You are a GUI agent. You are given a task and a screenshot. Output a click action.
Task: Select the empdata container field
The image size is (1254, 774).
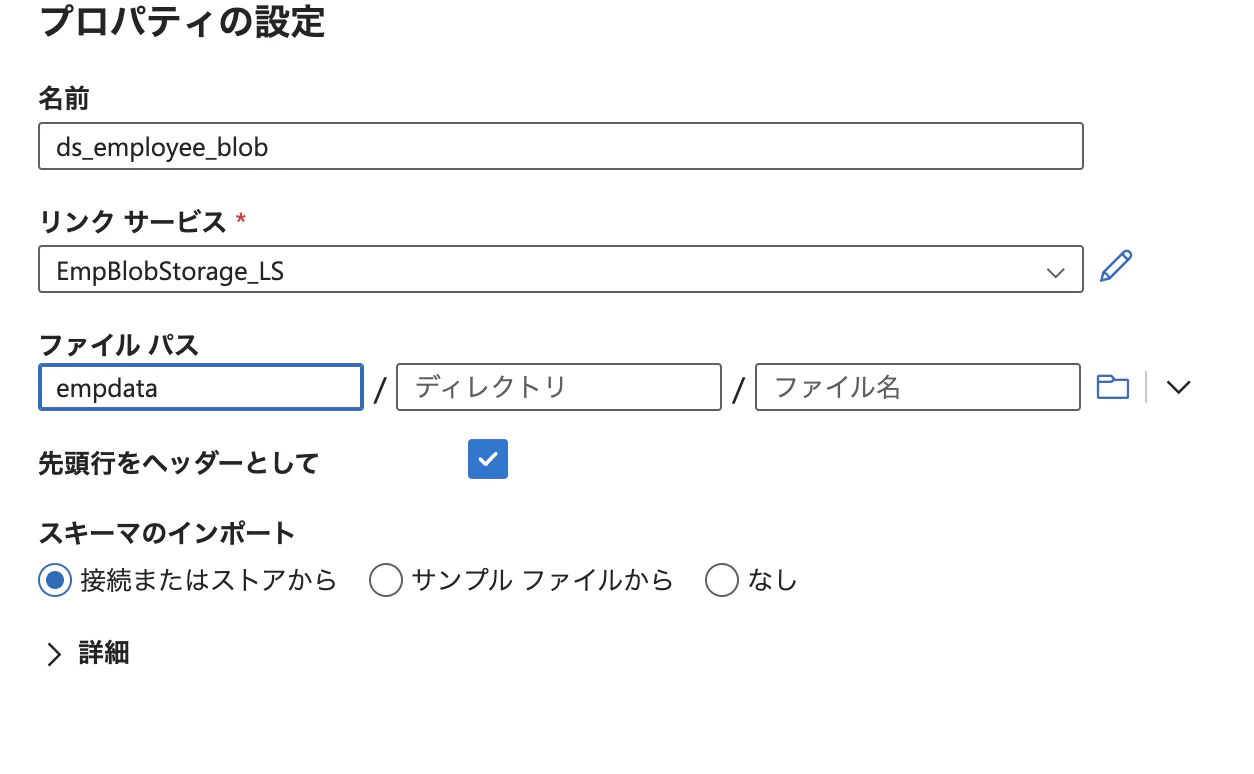[x=200, y=387]
